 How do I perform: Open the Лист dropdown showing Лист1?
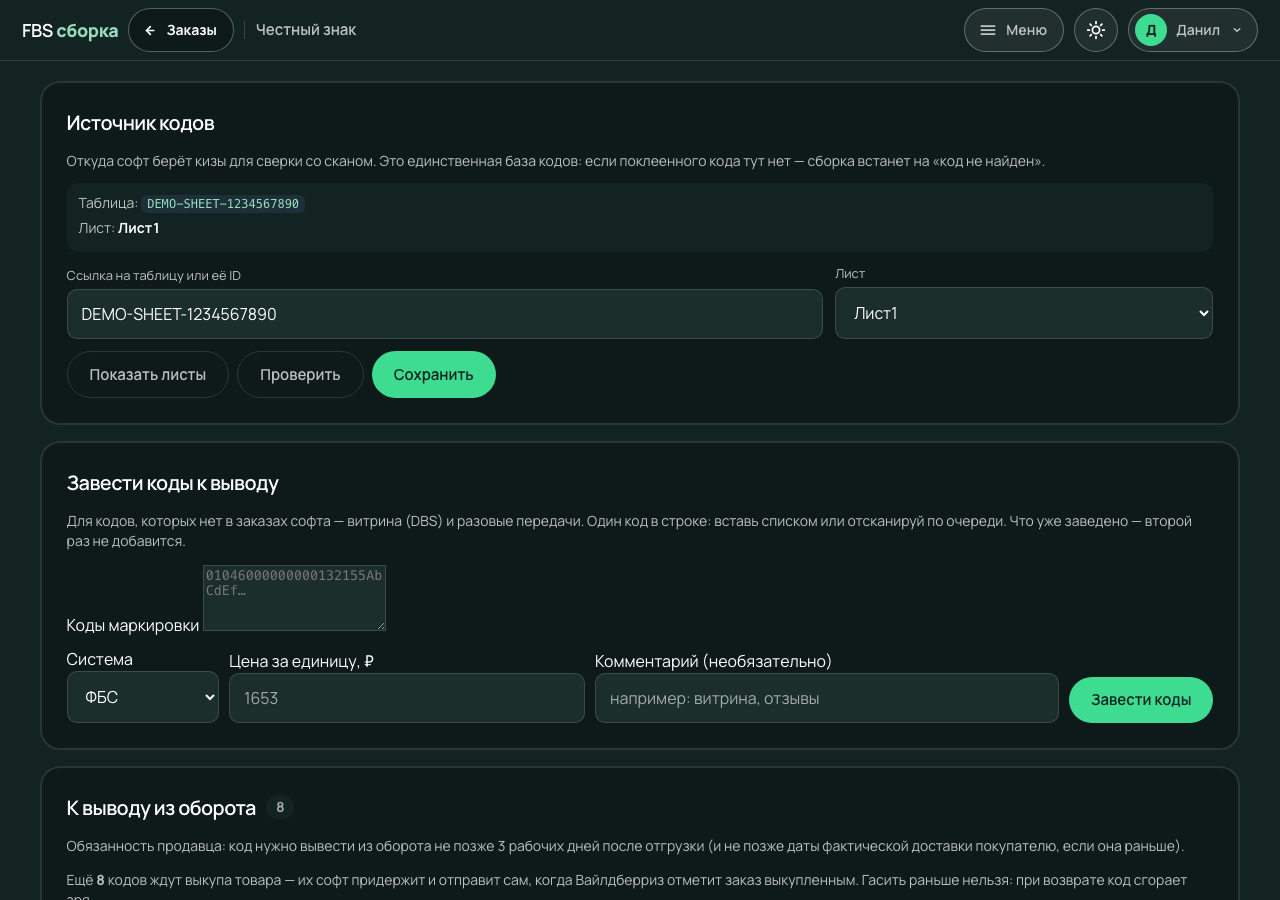tap(1024, 313)
